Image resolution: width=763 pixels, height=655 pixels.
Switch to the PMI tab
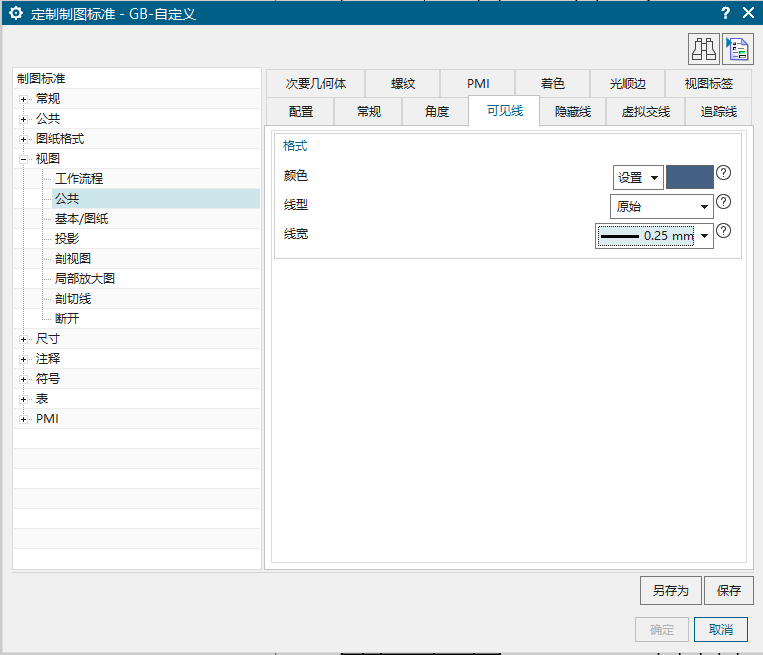coord(478,84)
